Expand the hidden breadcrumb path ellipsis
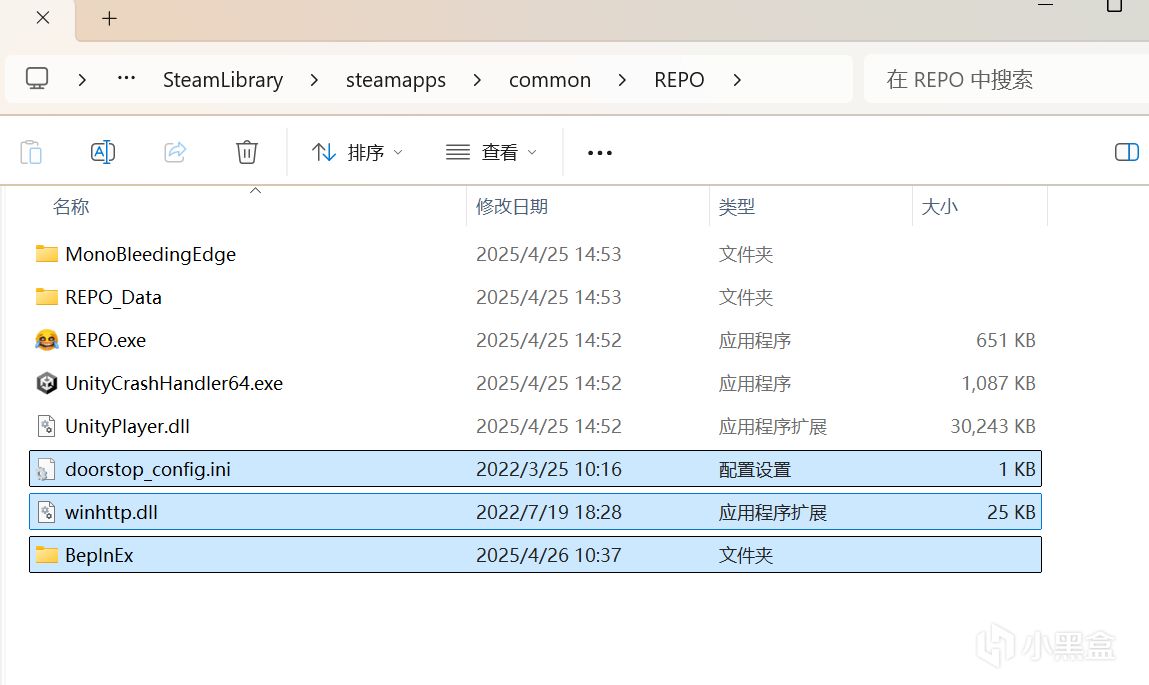The height and width of the screenshot is (685, 1149). pos(126,78)
